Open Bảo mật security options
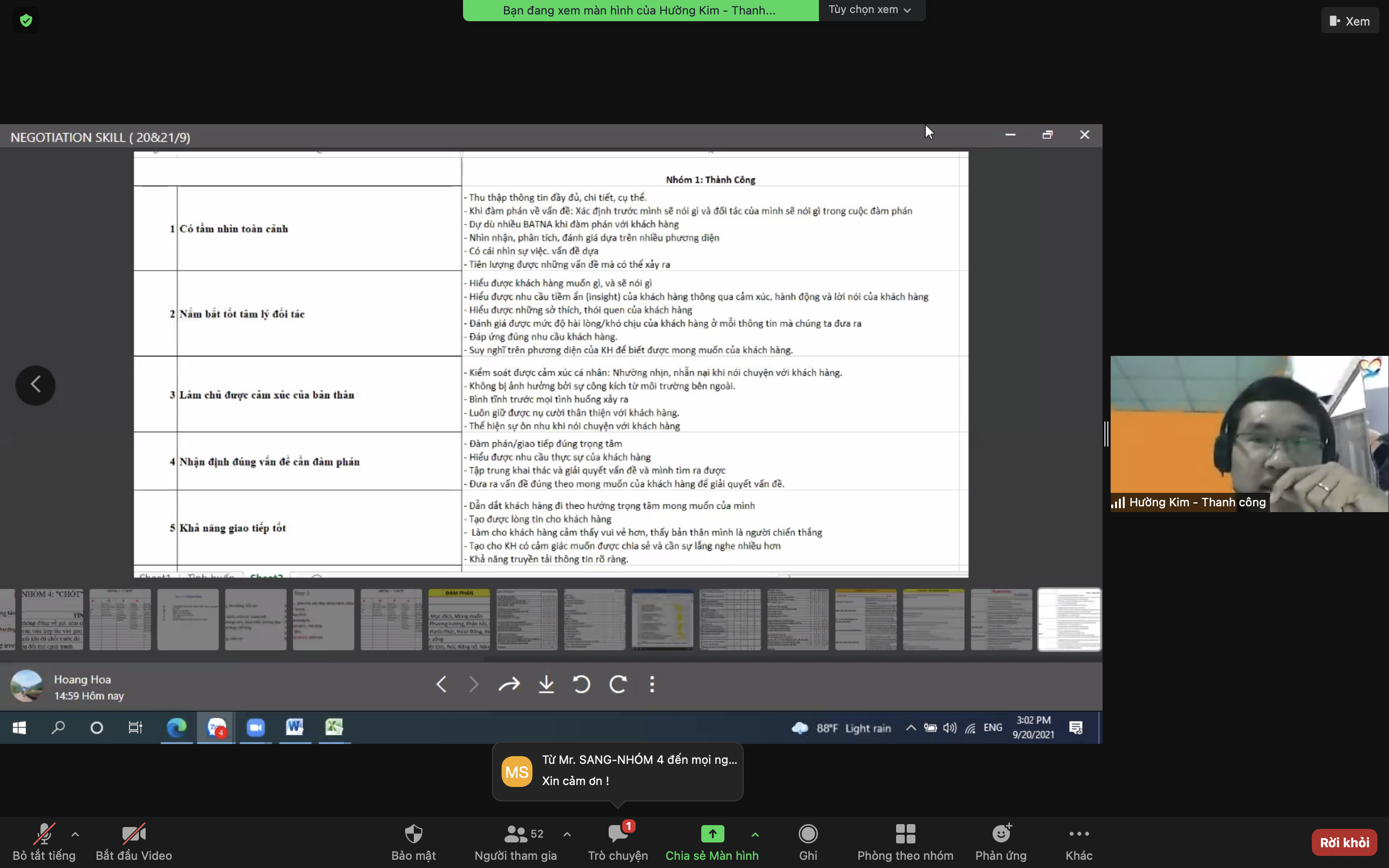1389x868 pixels. 413,841
